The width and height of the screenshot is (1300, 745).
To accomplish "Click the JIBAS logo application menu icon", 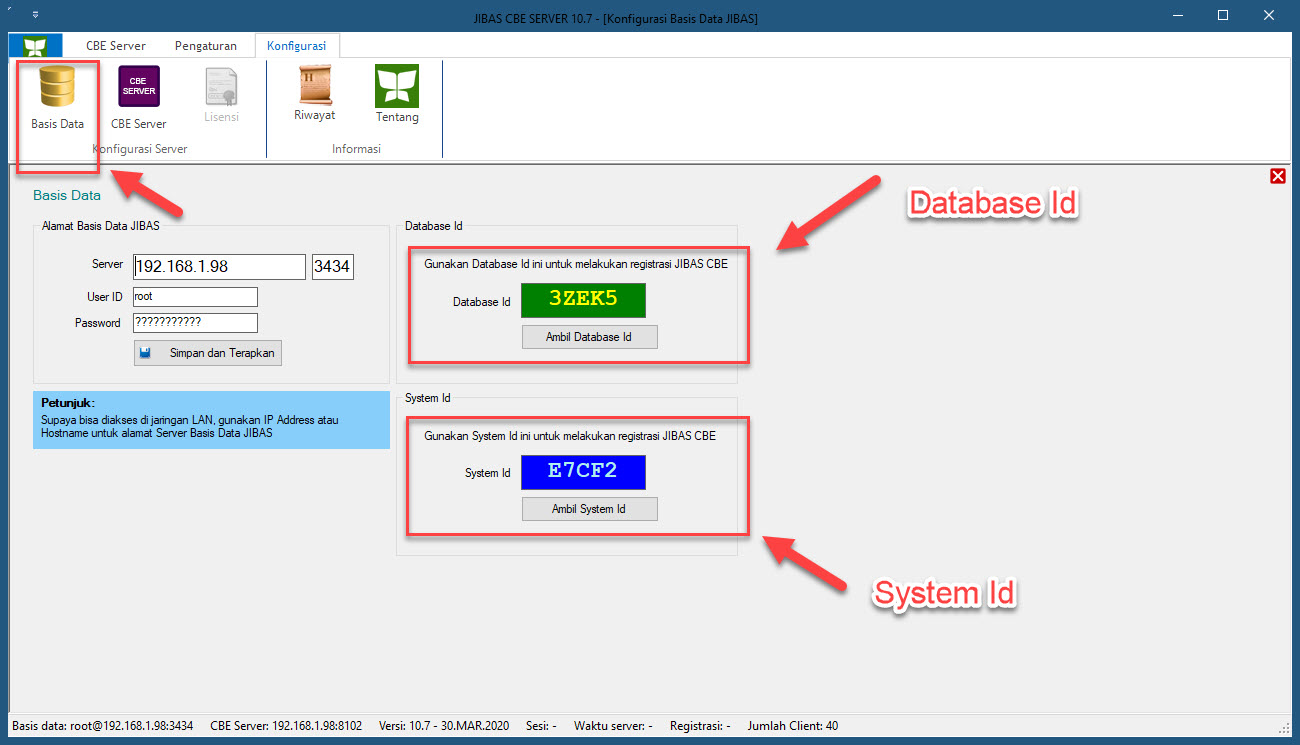I will pos(35,45).
